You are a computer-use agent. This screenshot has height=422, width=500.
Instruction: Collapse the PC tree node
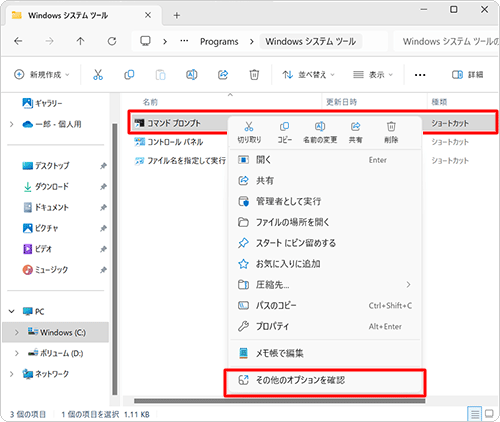12,311
